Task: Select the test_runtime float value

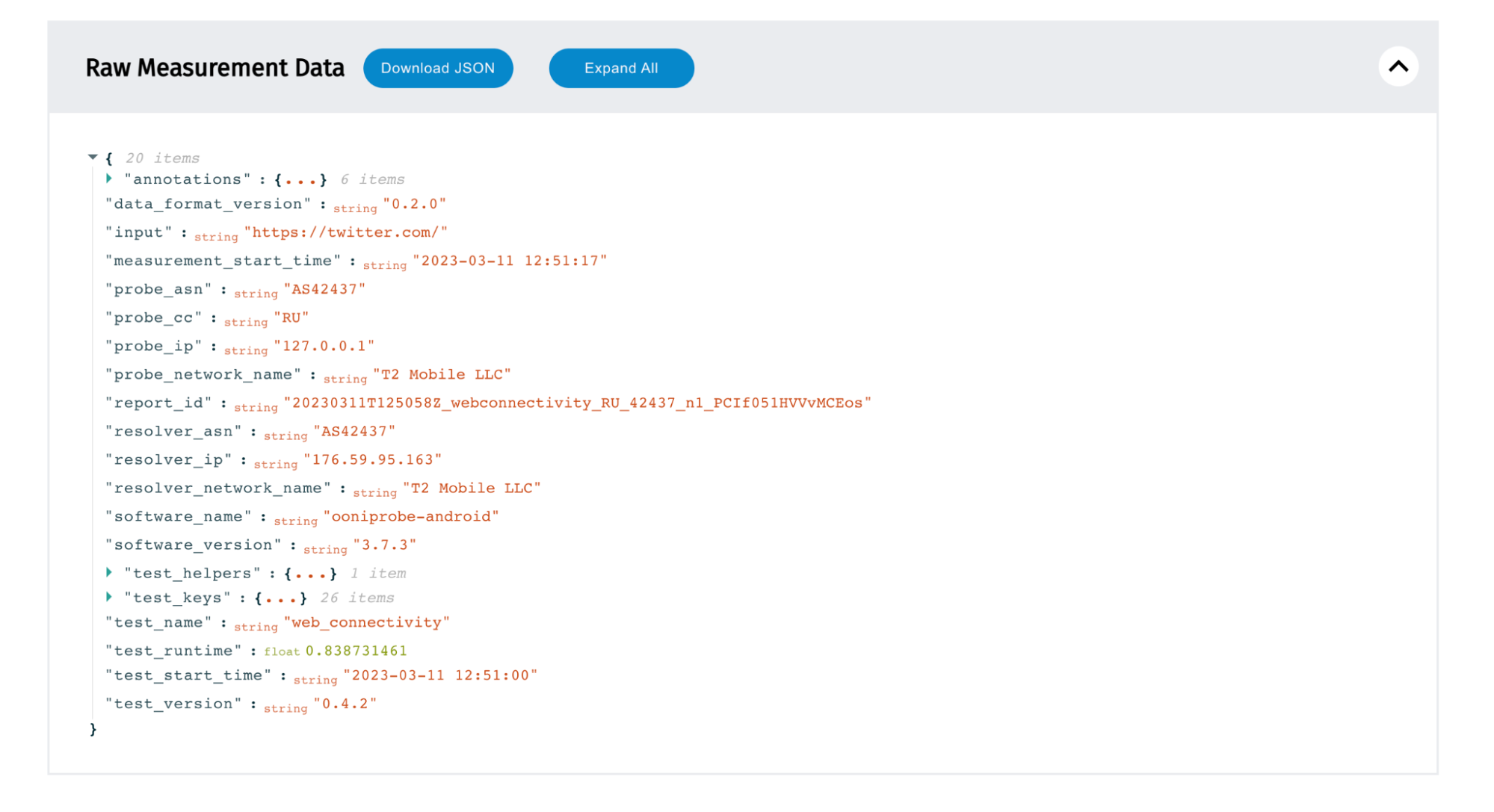Action: (356, 651)
